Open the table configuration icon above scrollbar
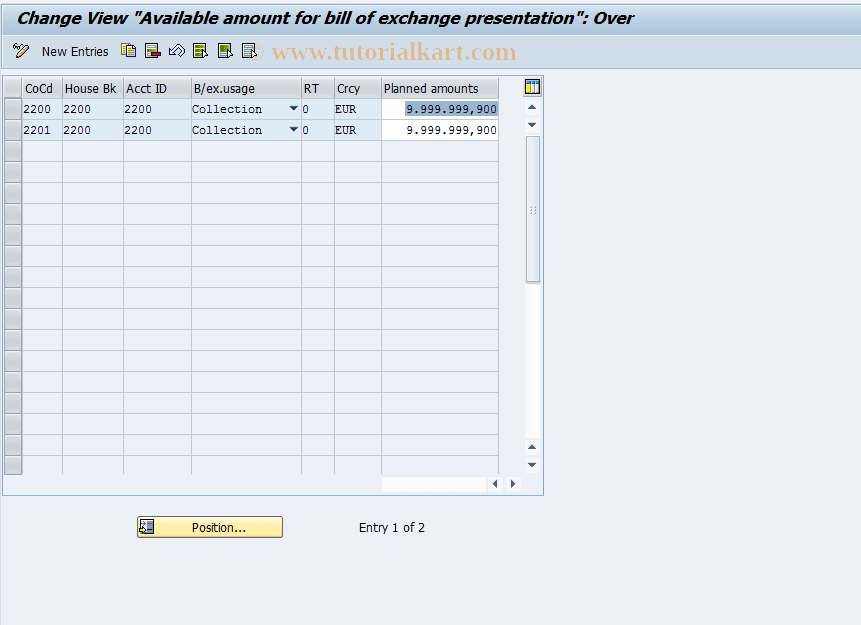861x625 pixels. [x=531, y=87]
